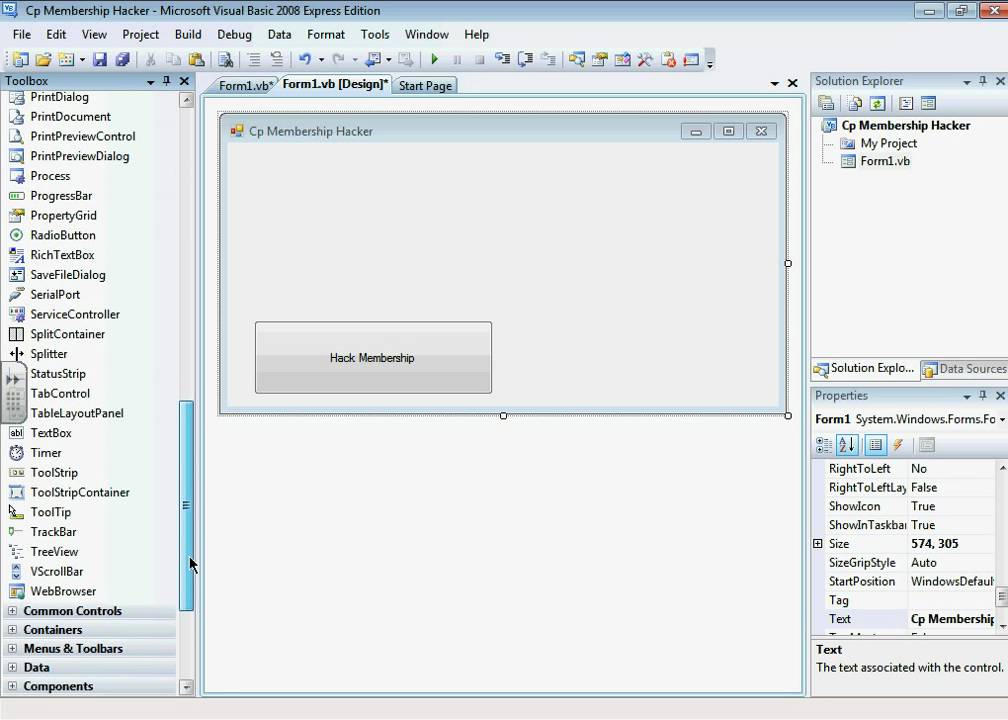Open the Debug menu
The height and width of the screenshot is (720, 1008).
pyautogui.click(x=234, y=35)
